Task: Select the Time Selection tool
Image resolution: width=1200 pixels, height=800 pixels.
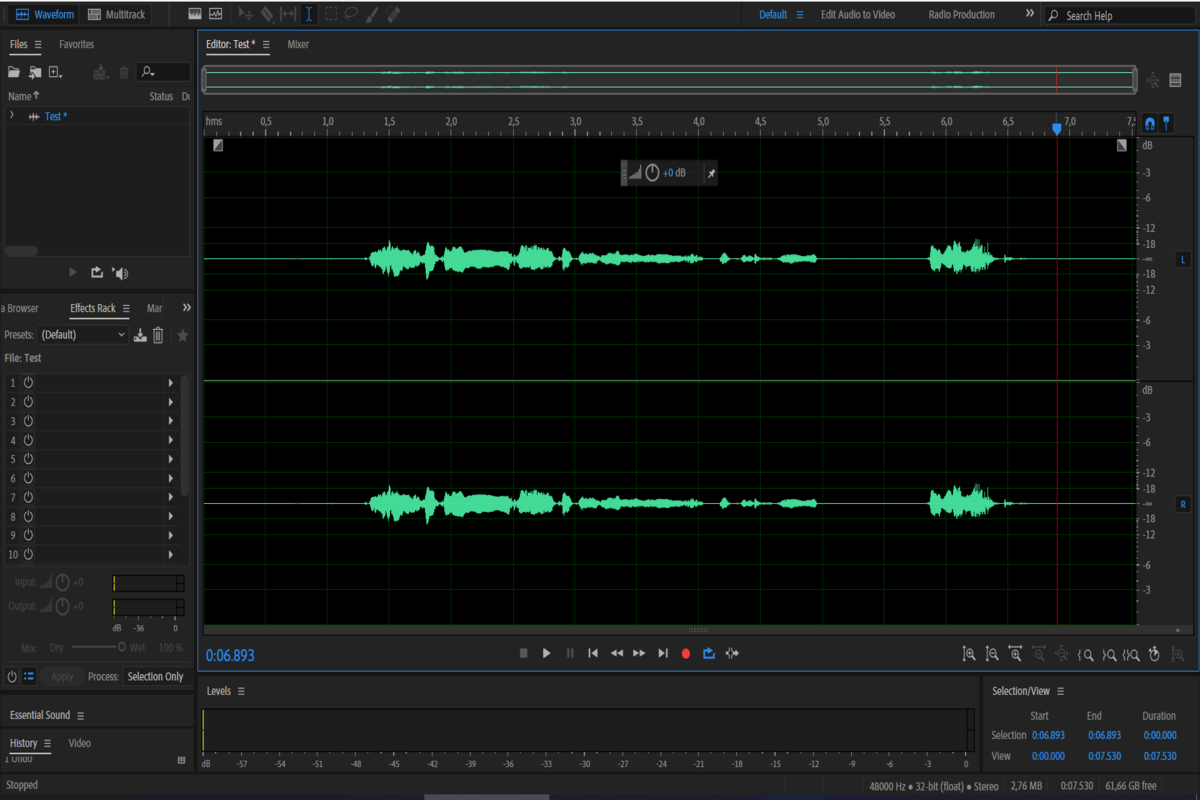Action: (x=309, y=15)
